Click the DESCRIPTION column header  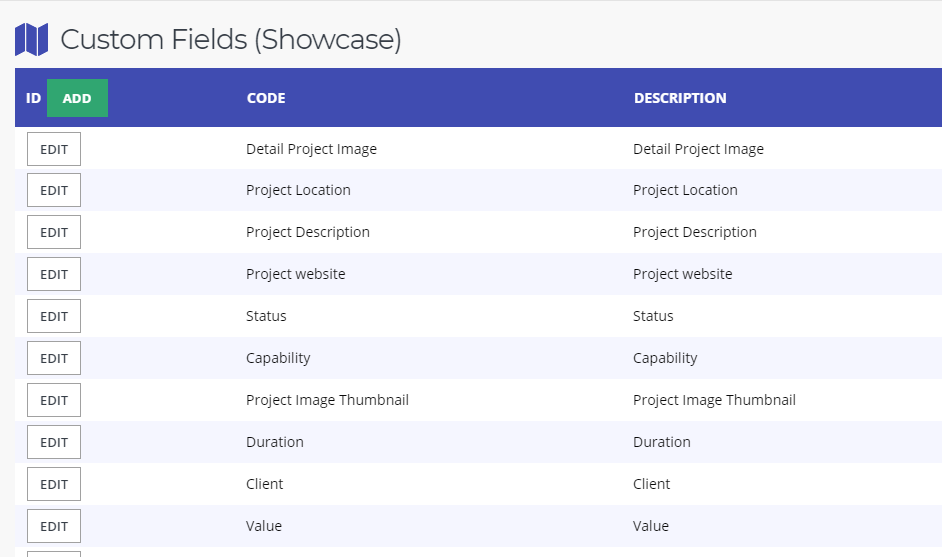pos(680,98)
